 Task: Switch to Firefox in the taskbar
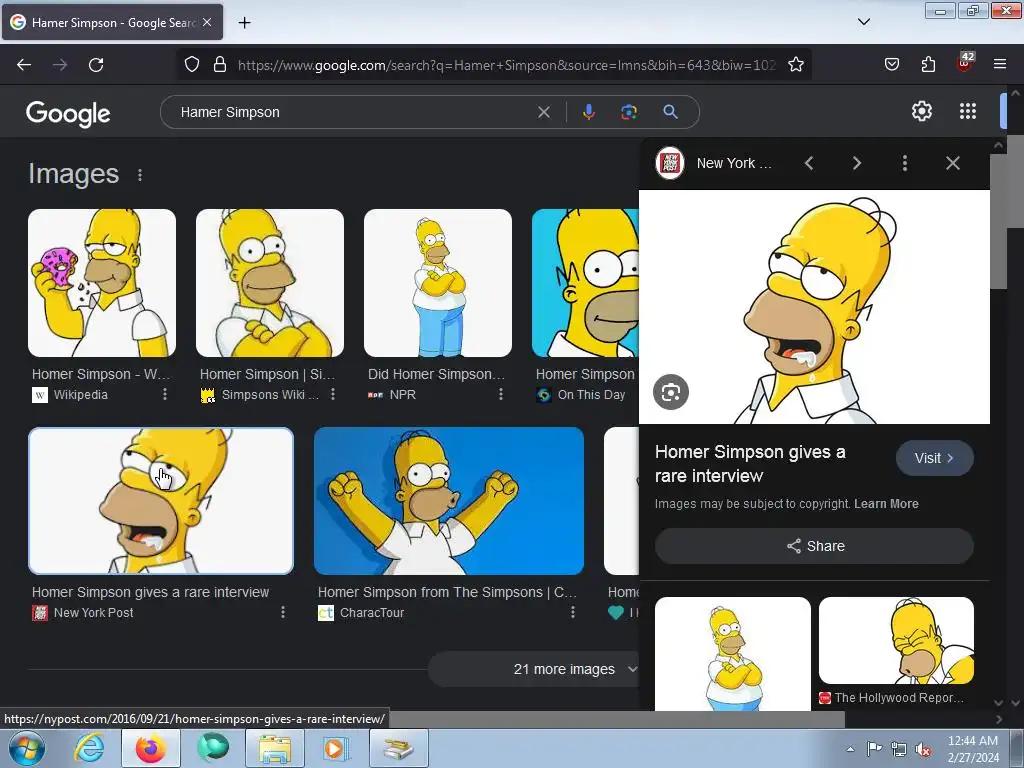[151, 748]
